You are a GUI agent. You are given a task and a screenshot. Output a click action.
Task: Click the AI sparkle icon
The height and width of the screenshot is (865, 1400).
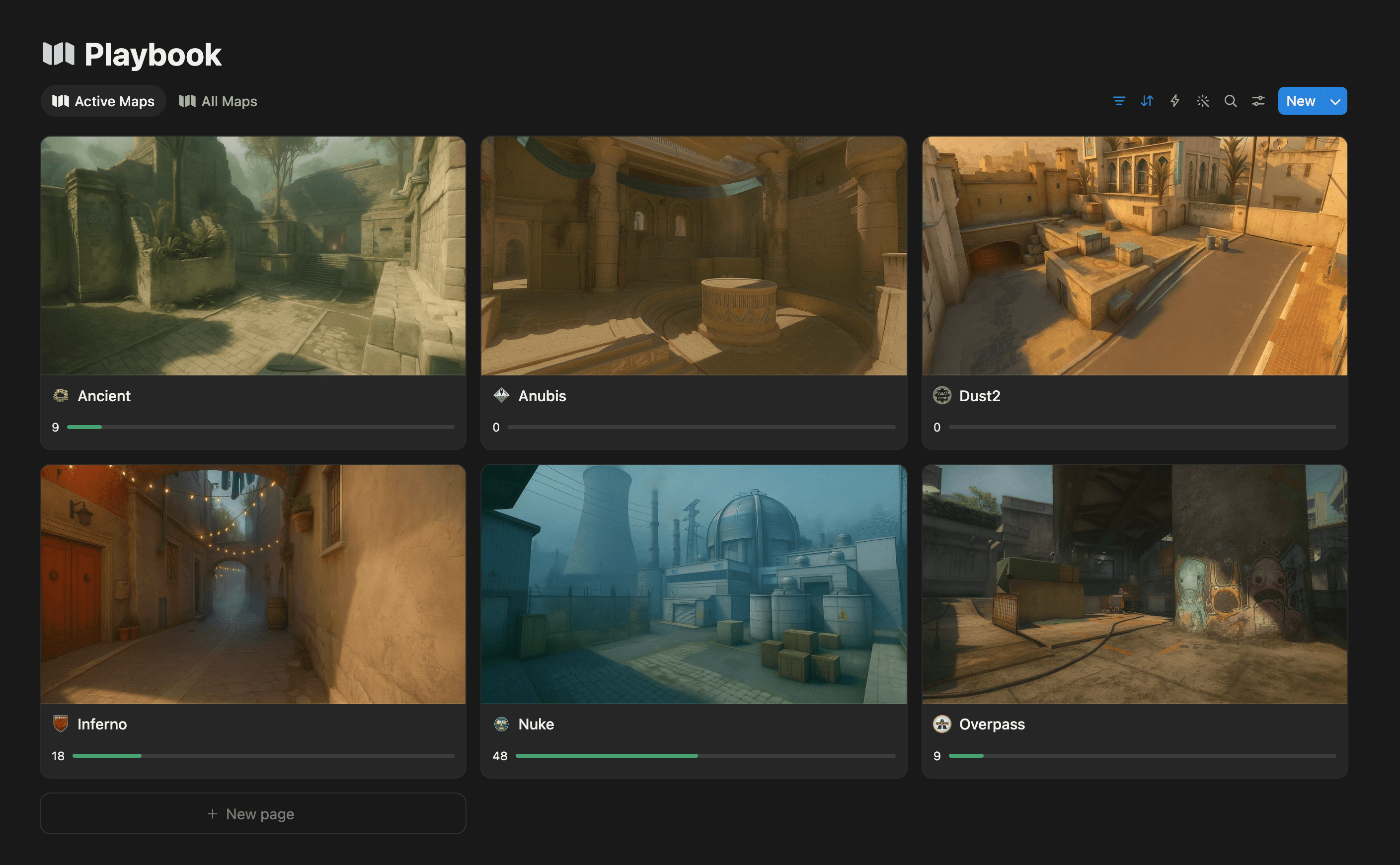click(1203, 101)
